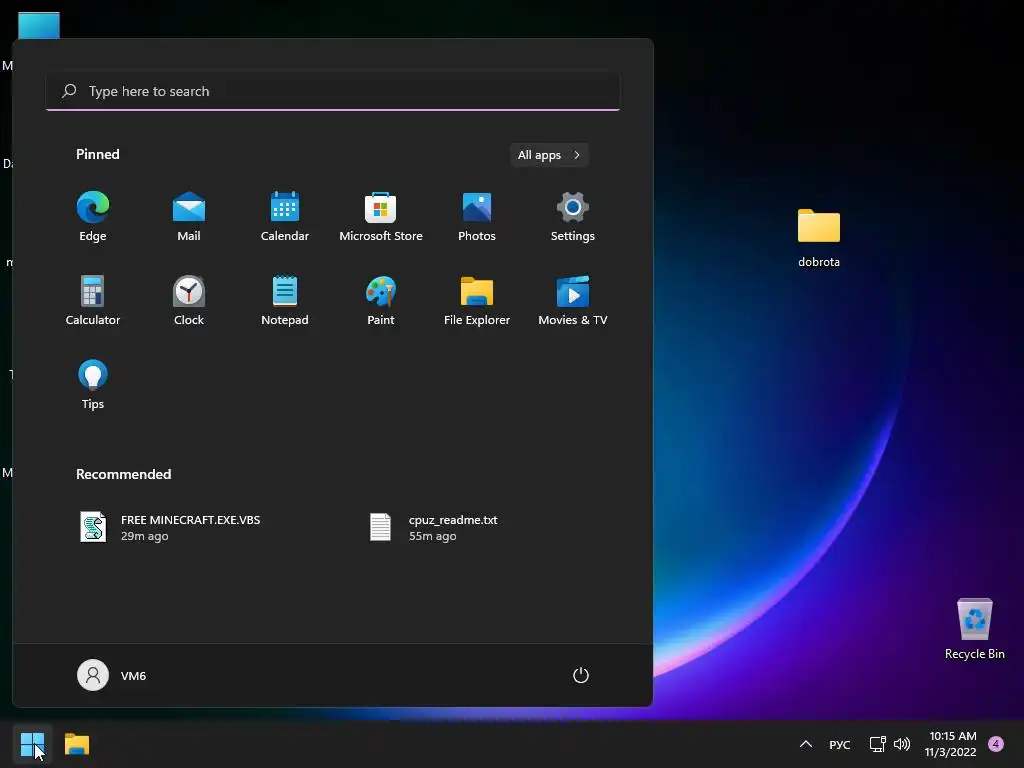Open File Explorer from the taskbar
The height and width of the screenshot is (768, 1024).
[x=77, y=744]
